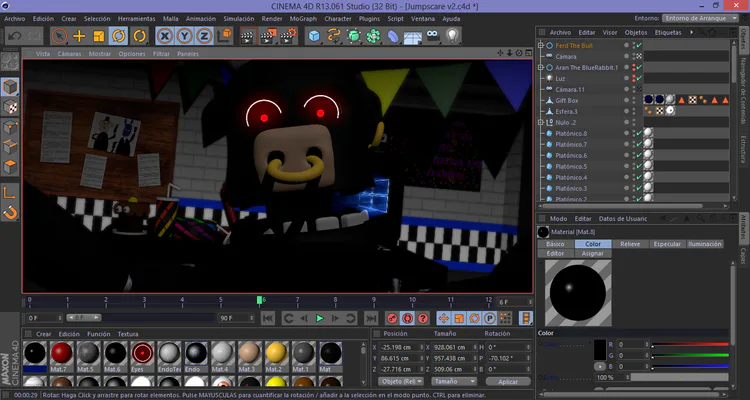Open the Iluminación tab
The image size is (750, 400).
[x=705, y=244]
